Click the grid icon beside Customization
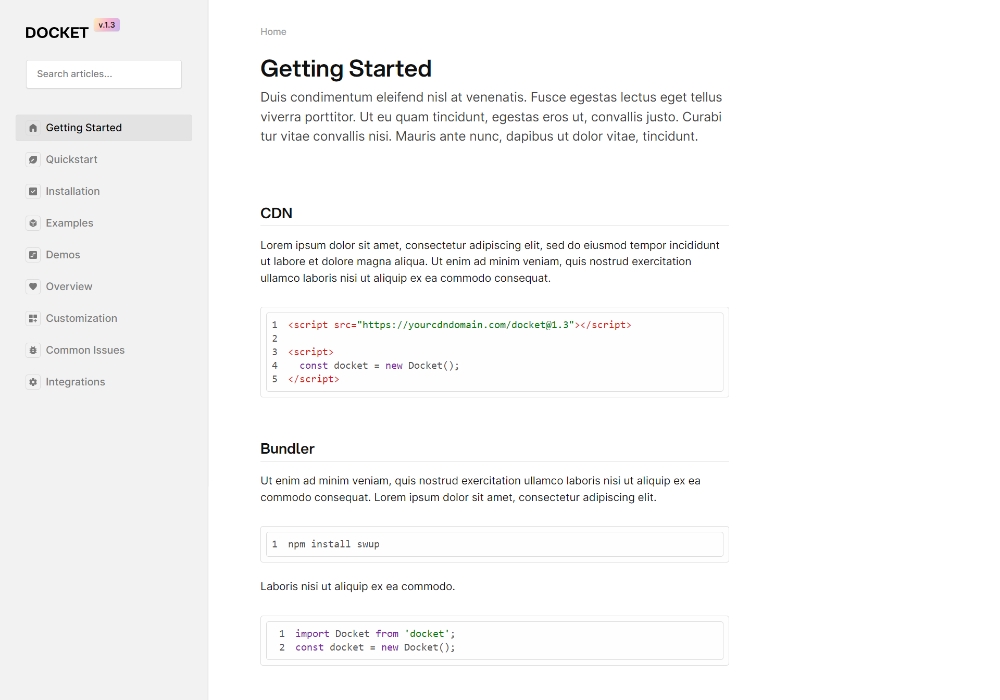Screen dimensions: 1000x700 33,319
